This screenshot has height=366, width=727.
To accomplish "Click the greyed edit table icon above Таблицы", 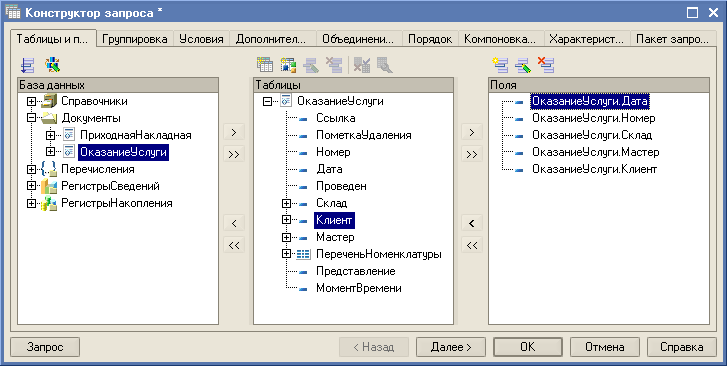I will tap(311, 65).
